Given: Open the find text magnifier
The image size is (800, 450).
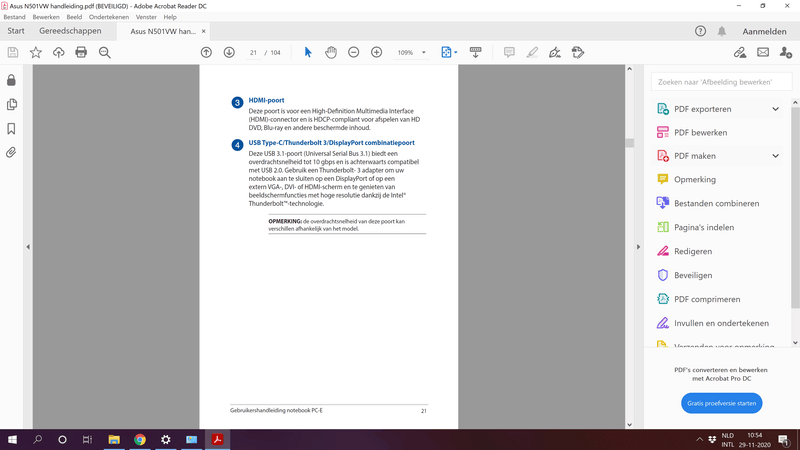Looking at the screenshot, I should point(105,53).
